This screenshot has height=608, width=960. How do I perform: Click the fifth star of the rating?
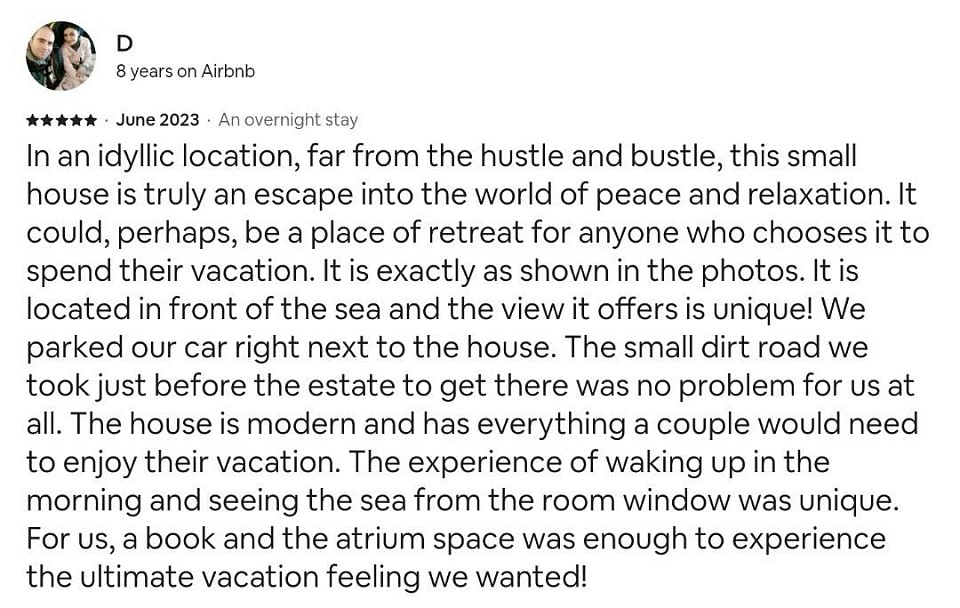click(89, 120)
